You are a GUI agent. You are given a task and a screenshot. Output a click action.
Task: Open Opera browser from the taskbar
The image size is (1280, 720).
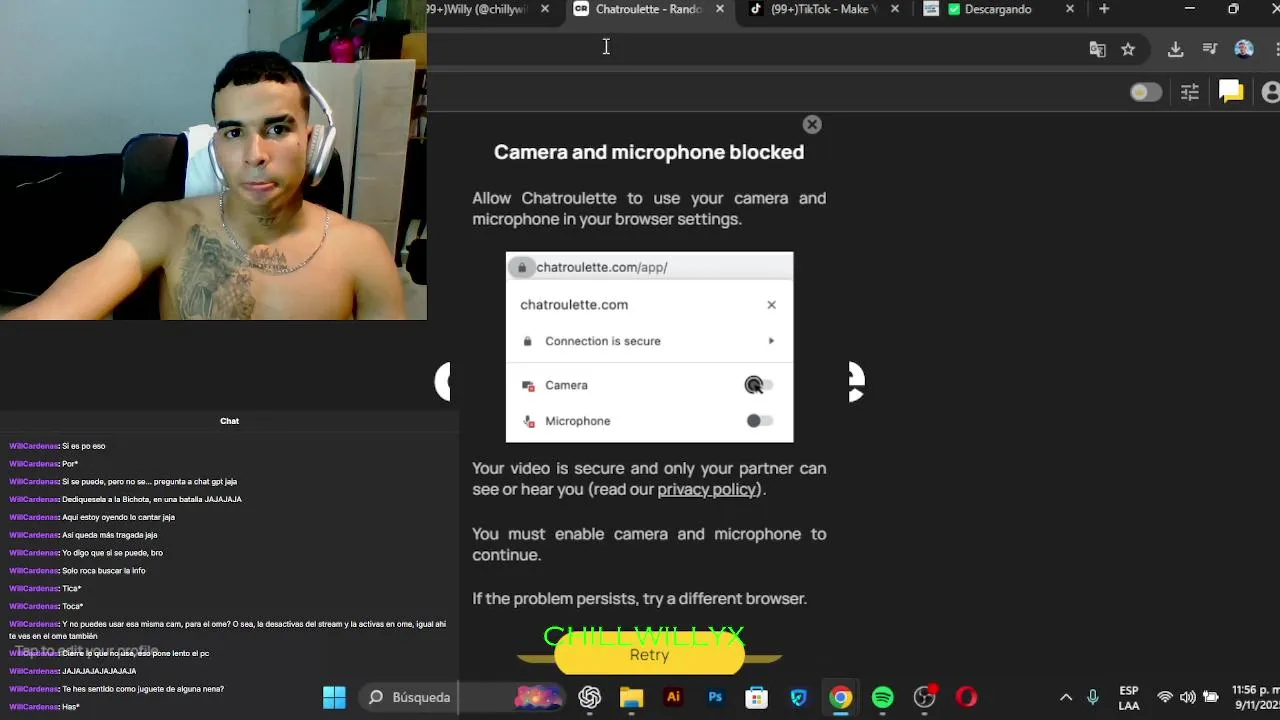click(966, 697)
